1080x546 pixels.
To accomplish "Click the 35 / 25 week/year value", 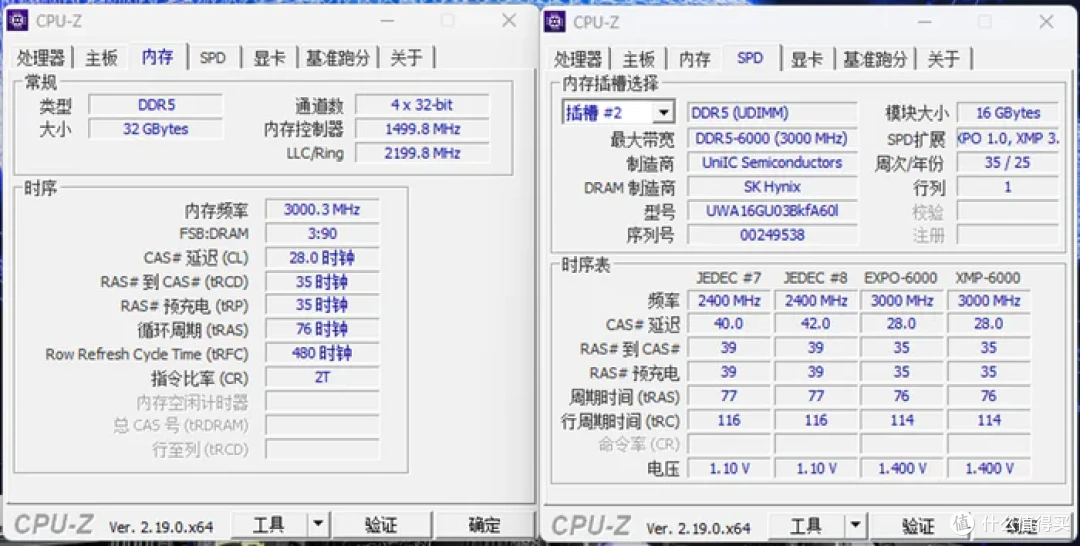I will coord(1008,162).
